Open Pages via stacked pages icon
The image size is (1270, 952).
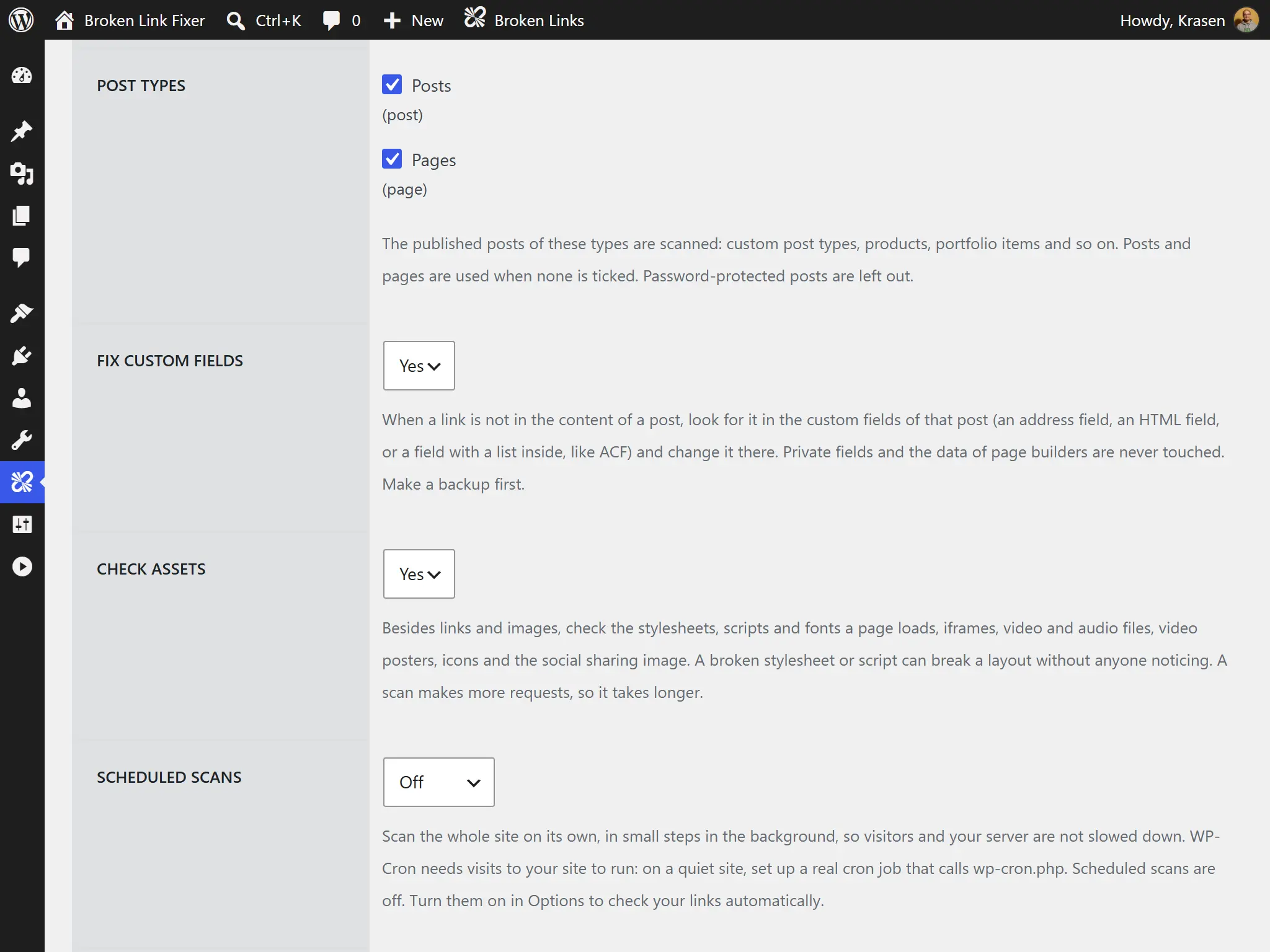point(22,216)
